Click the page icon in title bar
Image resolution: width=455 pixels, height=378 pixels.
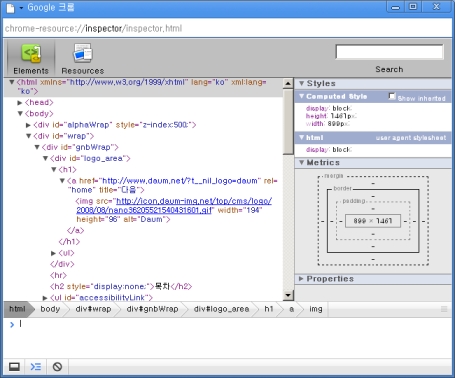coord(10,8)
